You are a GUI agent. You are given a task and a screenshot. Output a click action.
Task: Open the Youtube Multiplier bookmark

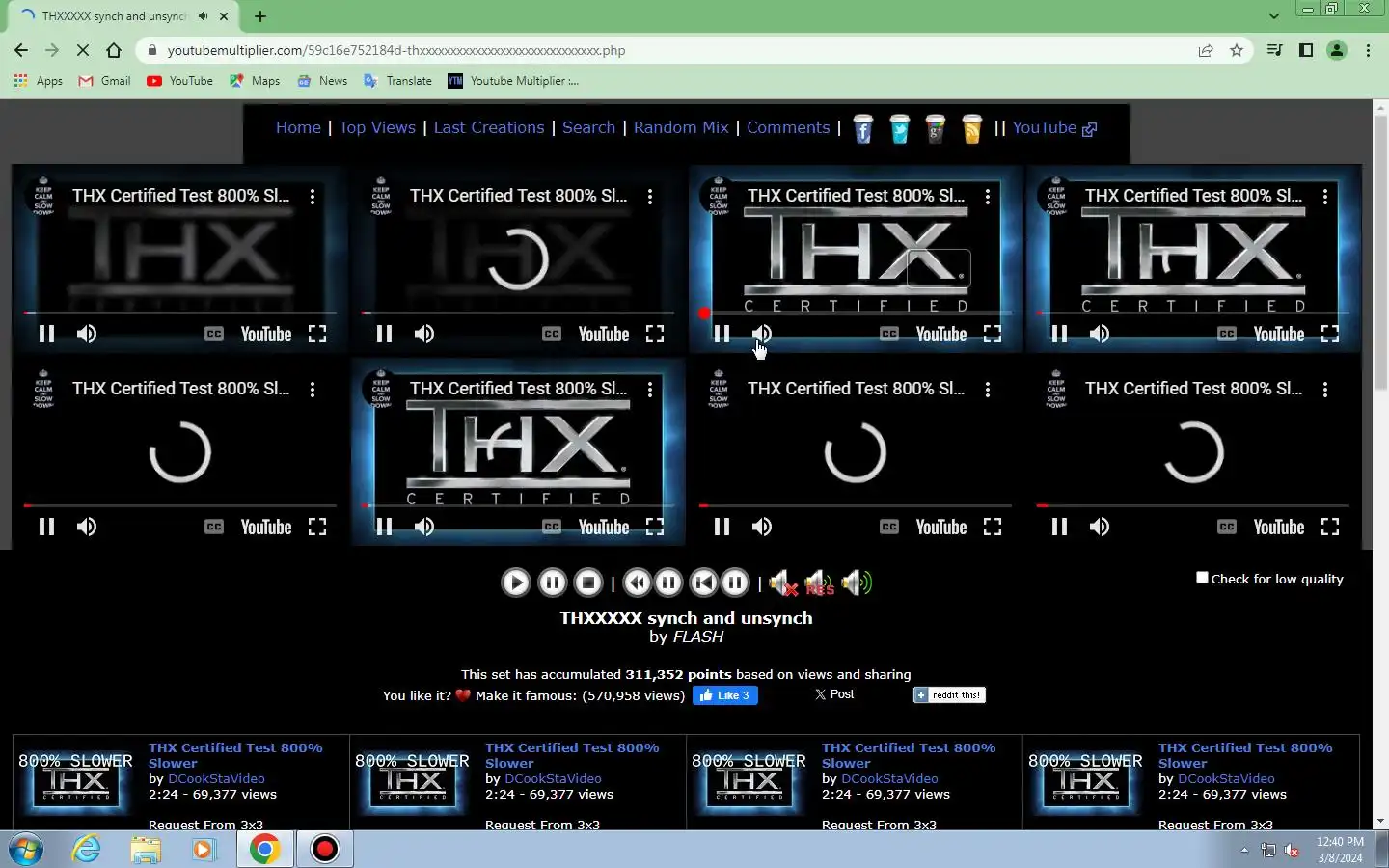513,81
